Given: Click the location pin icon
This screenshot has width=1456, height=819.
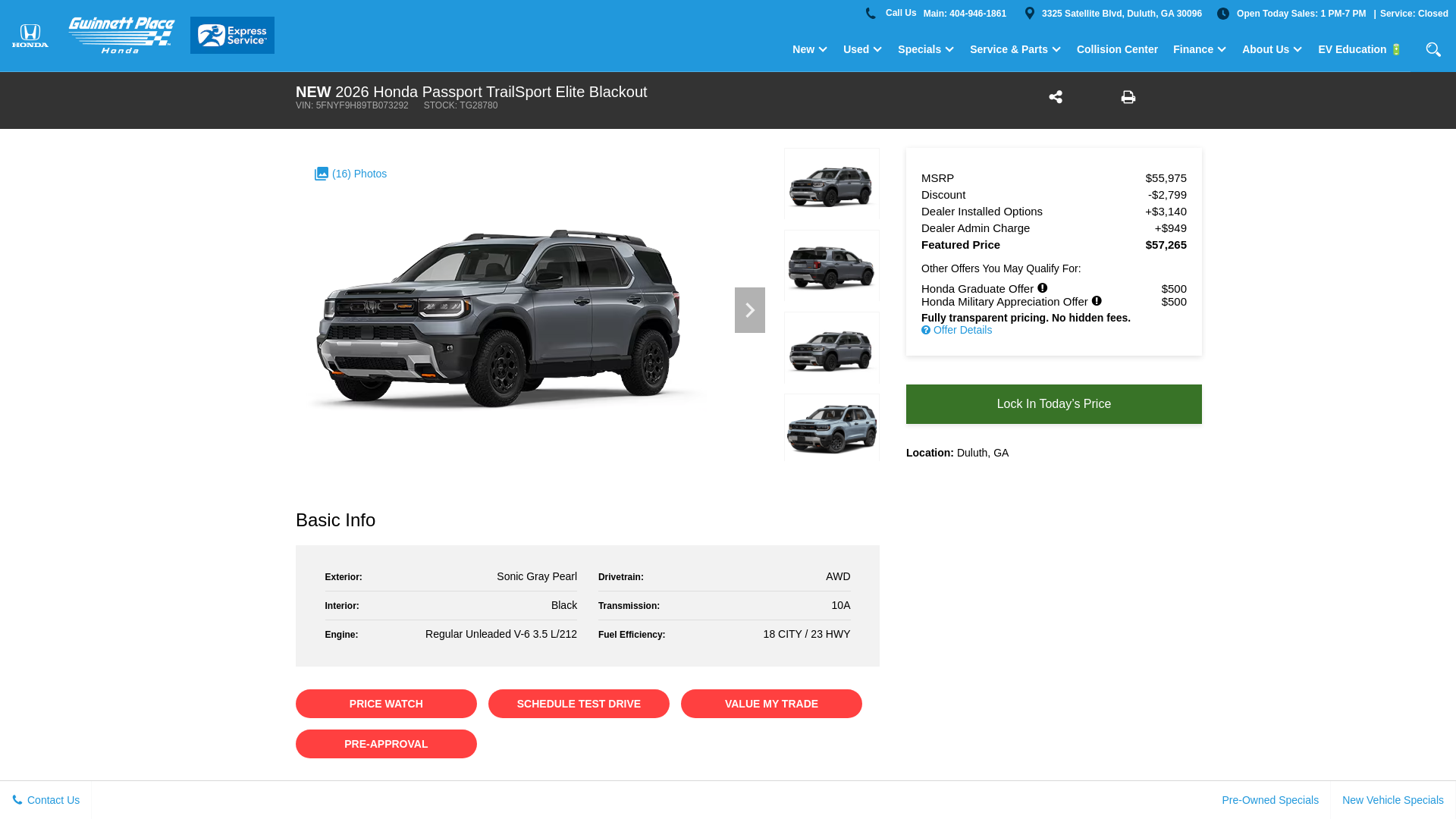Looking at the screenshot, I should 1030,13.
